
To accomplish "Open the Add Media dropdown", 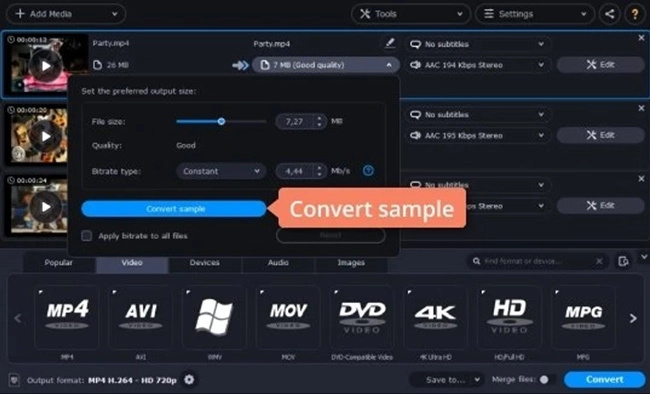I will tap(66, 14).
